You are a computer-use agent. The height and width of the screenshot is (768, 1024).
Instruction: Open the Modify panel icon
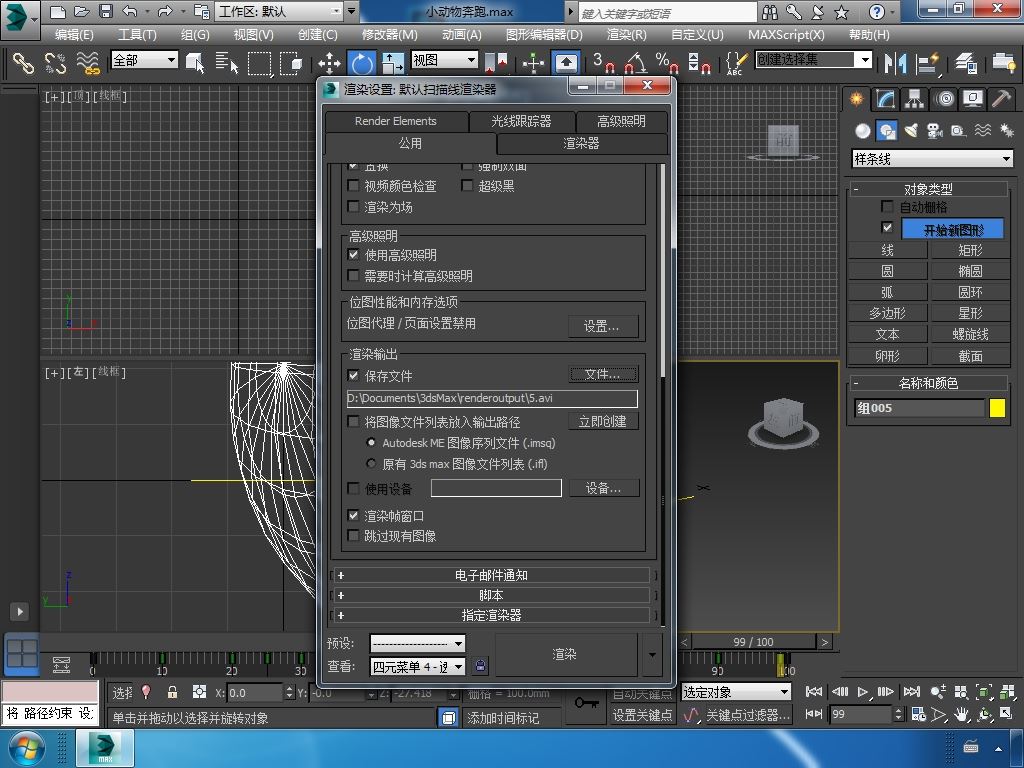[886, 99]
